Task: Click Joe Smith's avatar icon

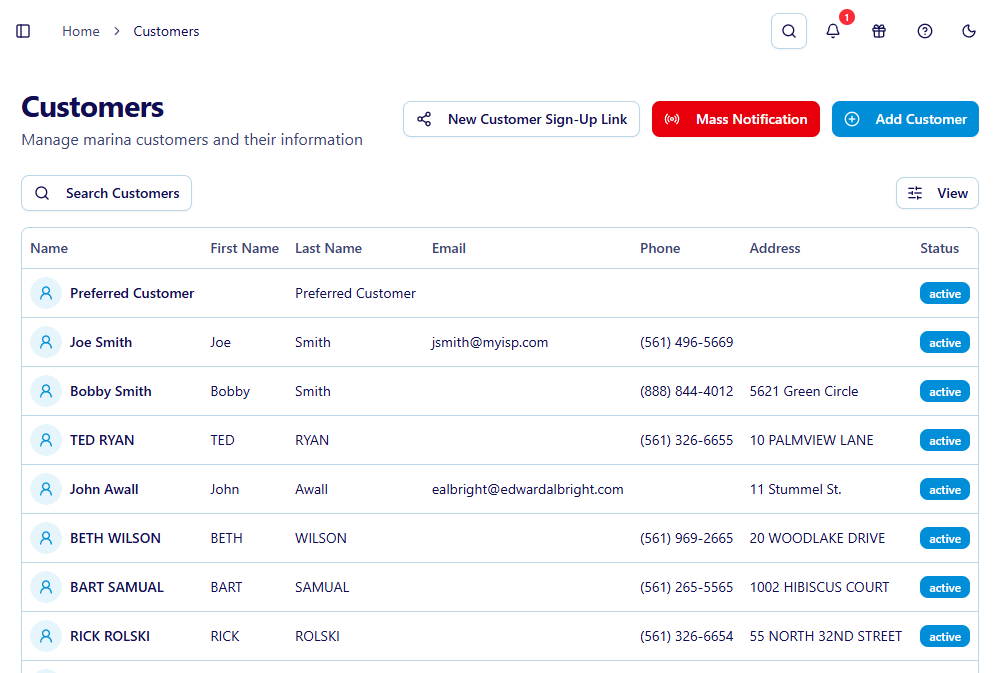Action: (x=46, y=342)
